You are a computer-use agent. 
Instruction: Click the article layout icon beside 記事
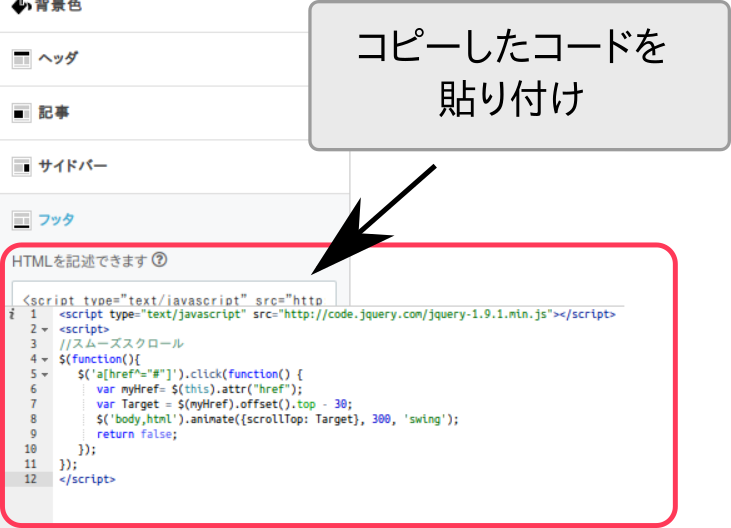click(x=21, y=113)
